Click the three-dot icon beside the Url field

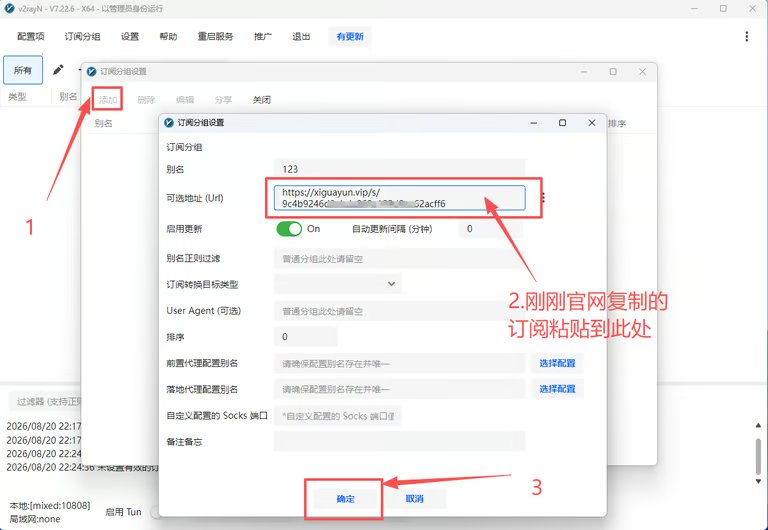point(543,197)
